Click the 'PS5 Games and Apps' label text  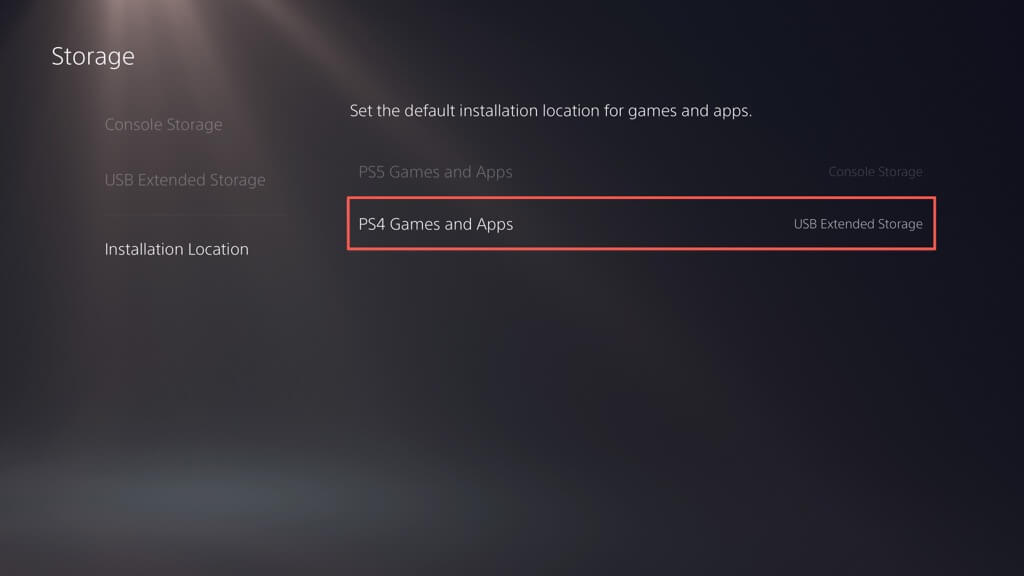tap(436, 172)
